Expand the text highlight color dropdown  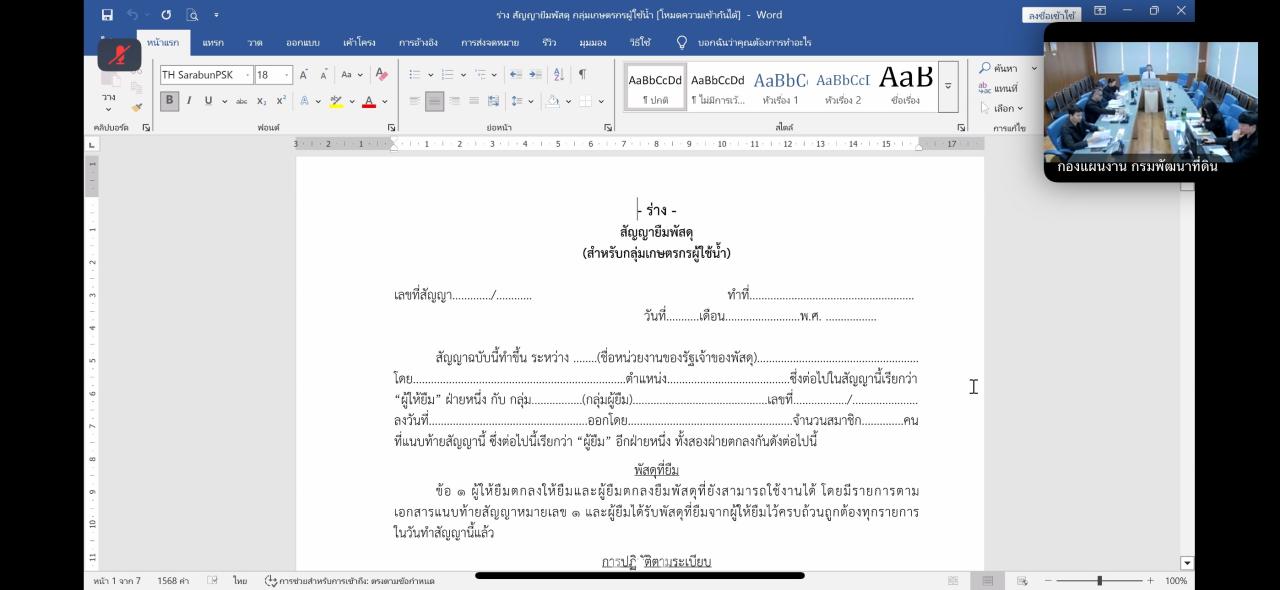coord(351,102)
